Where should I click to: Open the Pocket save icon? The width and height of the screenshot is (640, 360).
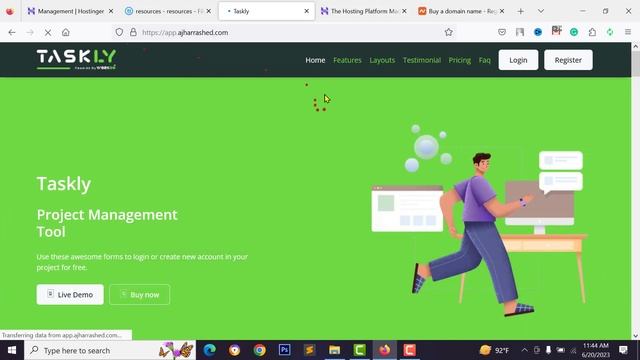coord(502,32)
